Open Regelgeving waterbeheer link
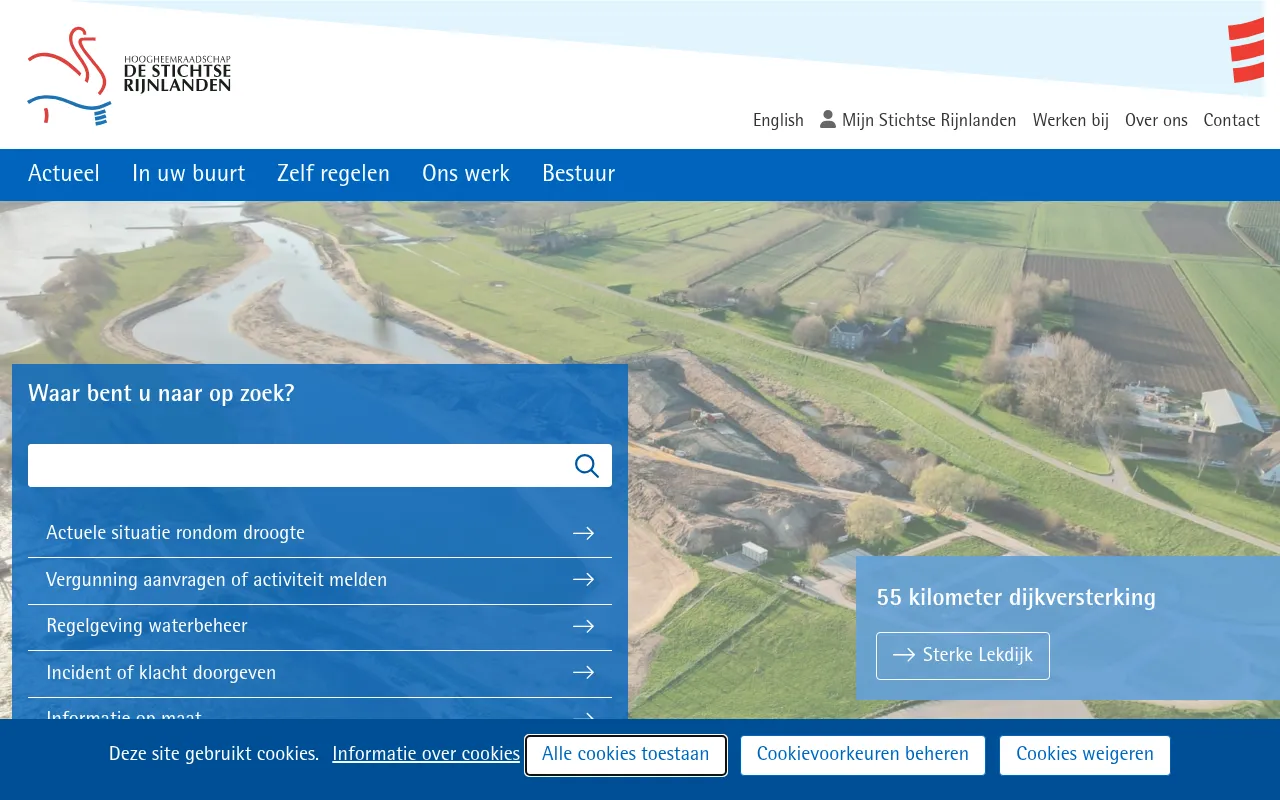 [x=320, y=626]
